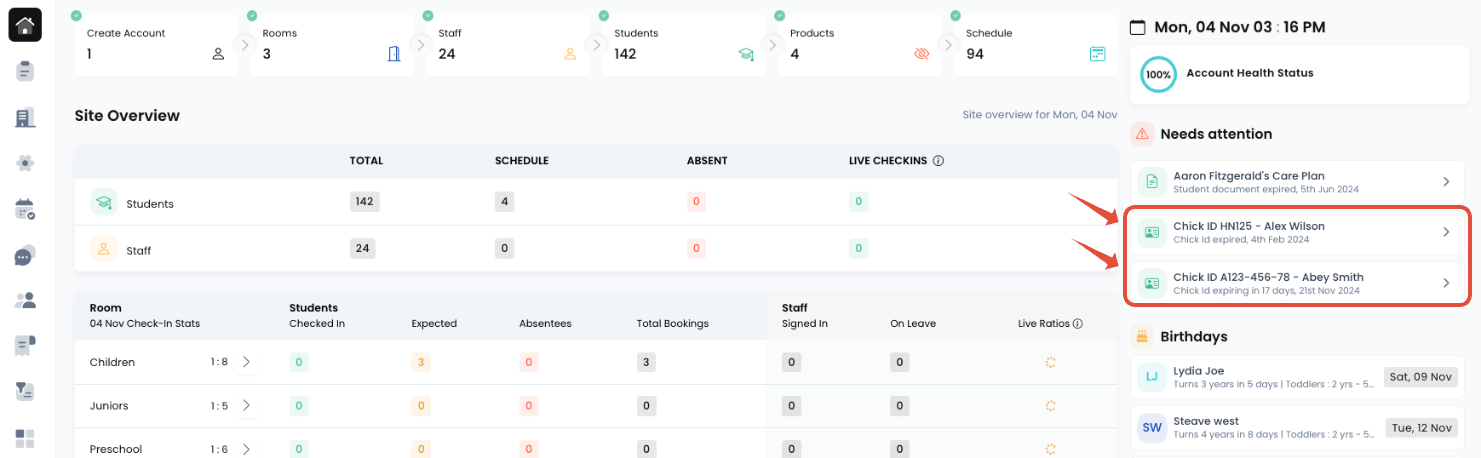Viewport: 1481px width, 458px height.
Task: Click the 'Sat, 09 Nov' date badge
Action: click(1420, 377)
